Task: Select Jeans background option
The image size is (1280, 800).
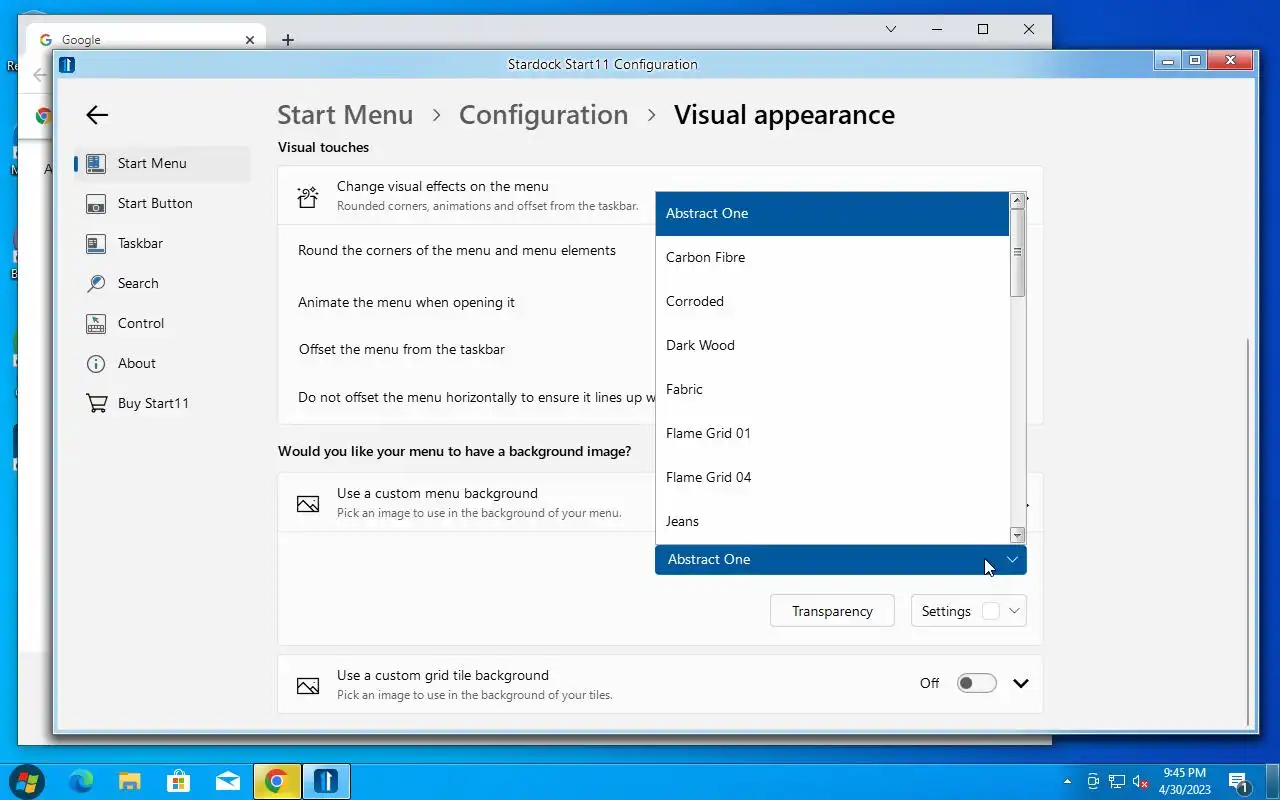Action: coord(832,521)
